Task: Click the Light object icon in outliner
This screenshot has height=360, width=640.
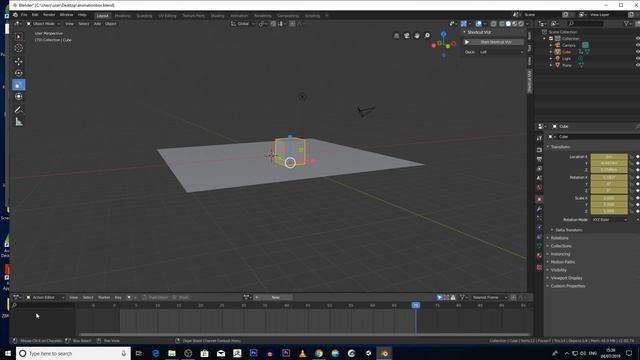Action: 558,58
